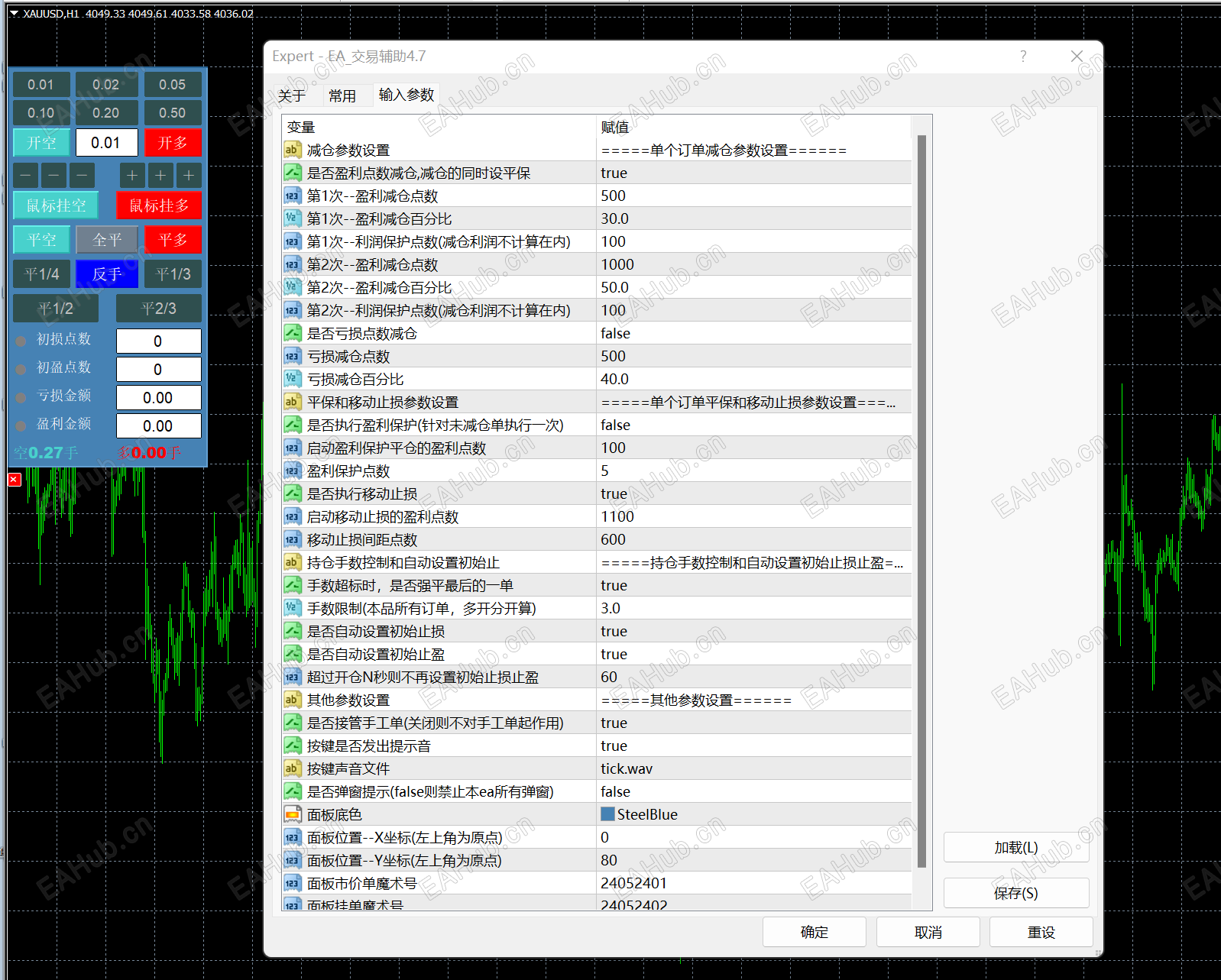
Task: Open the true value for 是否自动设置初始止损
Action: (614, 632)
